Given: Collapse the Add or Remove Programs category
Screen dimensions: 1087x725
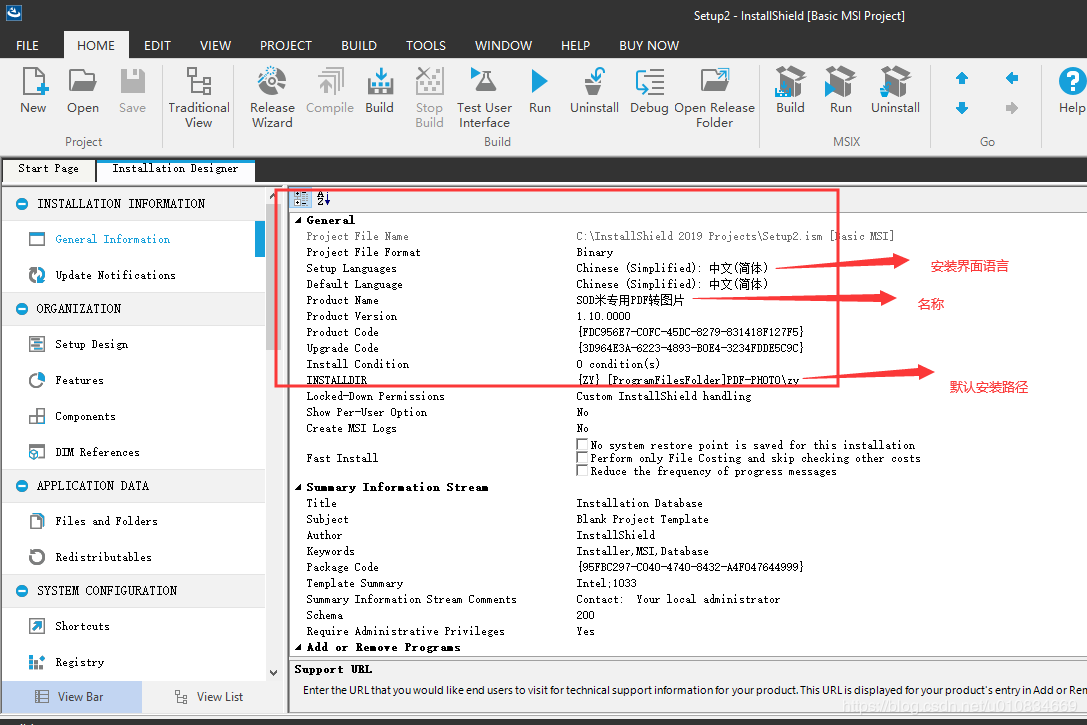Looking at the screenshot, I should click(x=298, y=647).
